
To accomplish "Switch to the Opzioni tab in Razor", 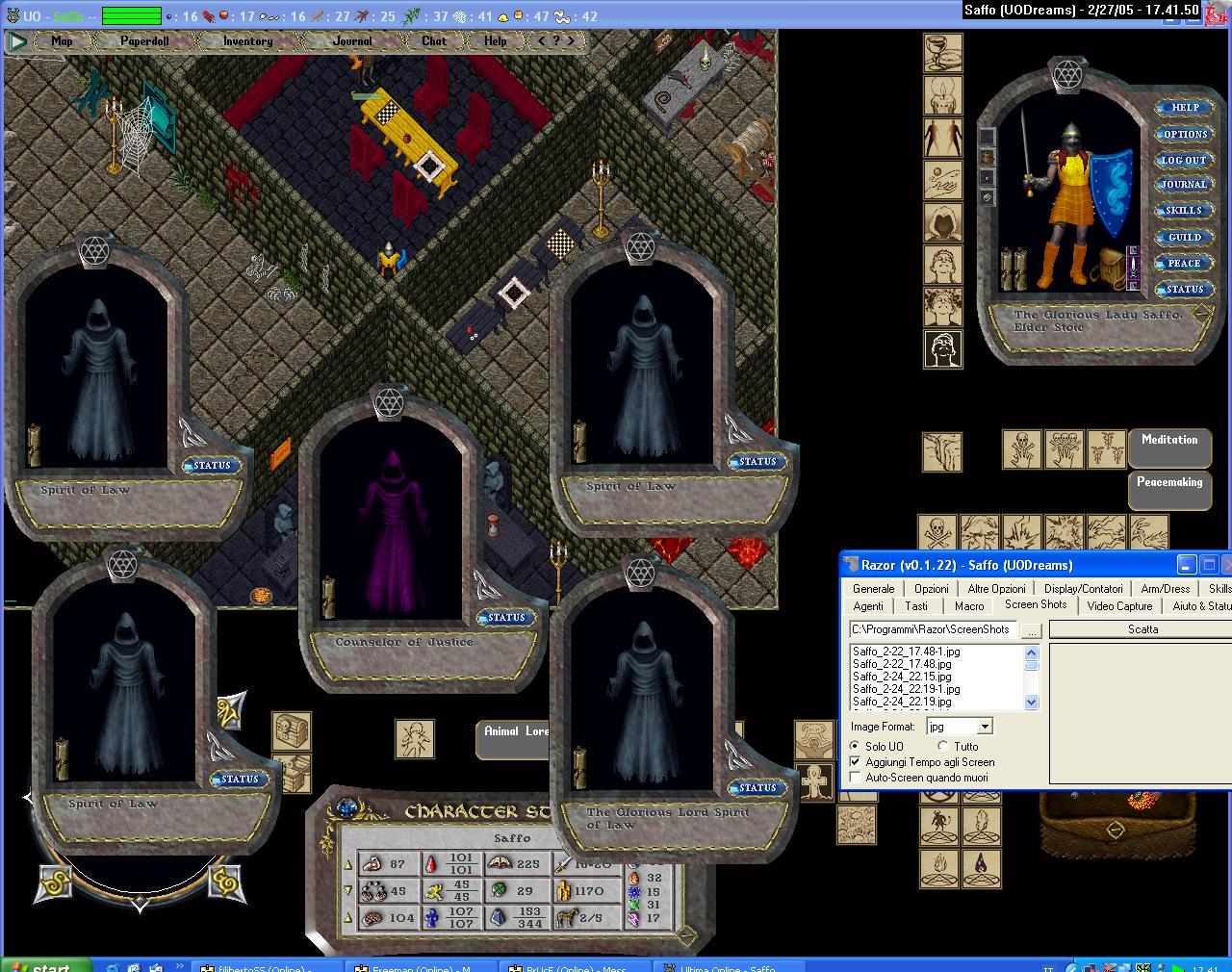I will click(932, 588).
